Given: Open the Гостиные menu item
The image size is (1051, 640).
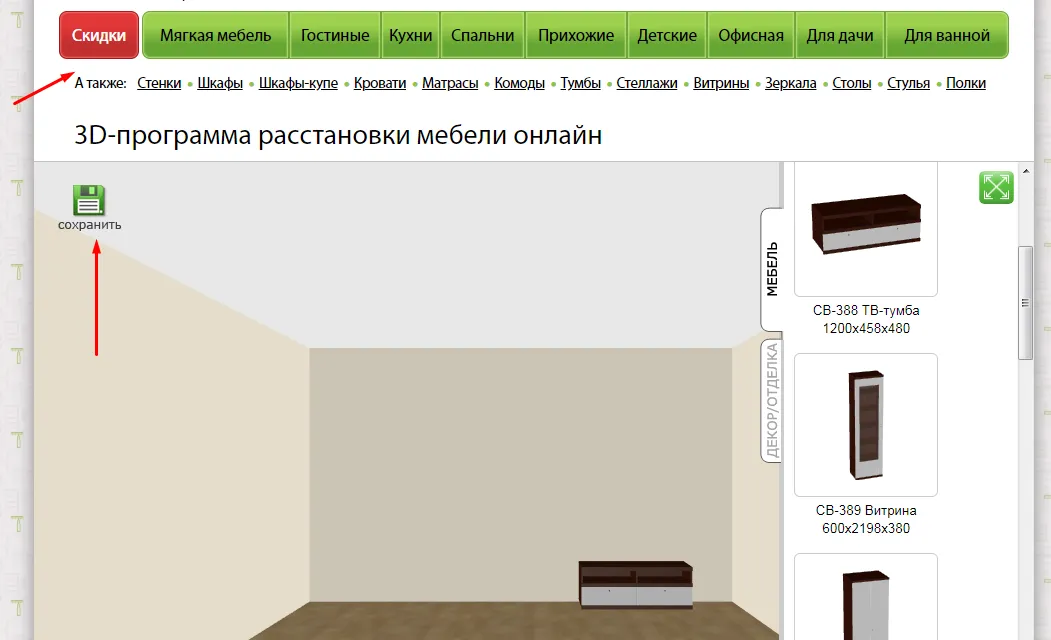Looking at the screenshot, I should (x=334, y=35).
